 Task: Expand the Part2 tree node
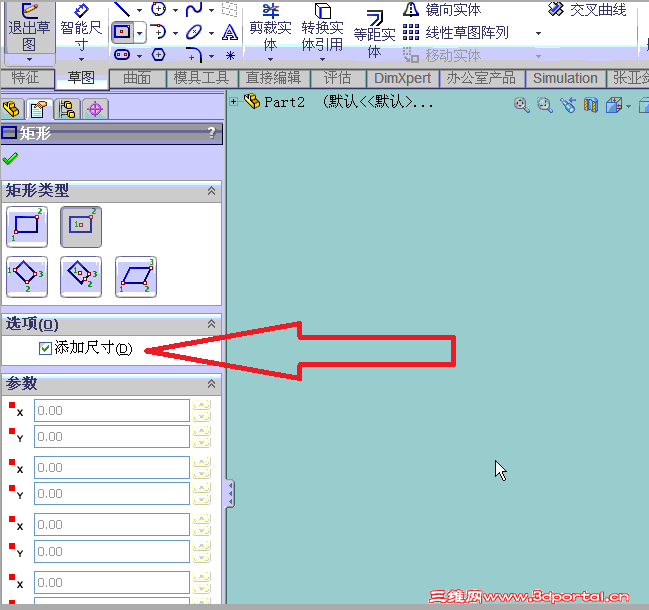(233, 101)
